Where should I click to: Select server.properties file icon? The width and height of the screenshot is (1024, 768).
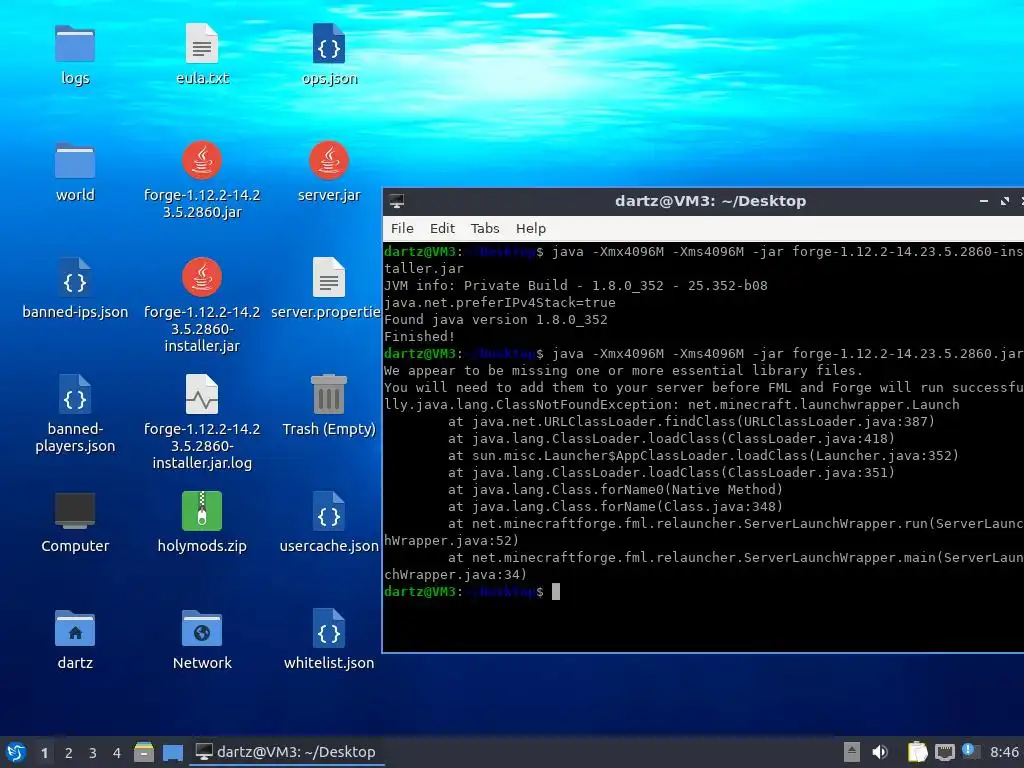(x=328, y=278)
